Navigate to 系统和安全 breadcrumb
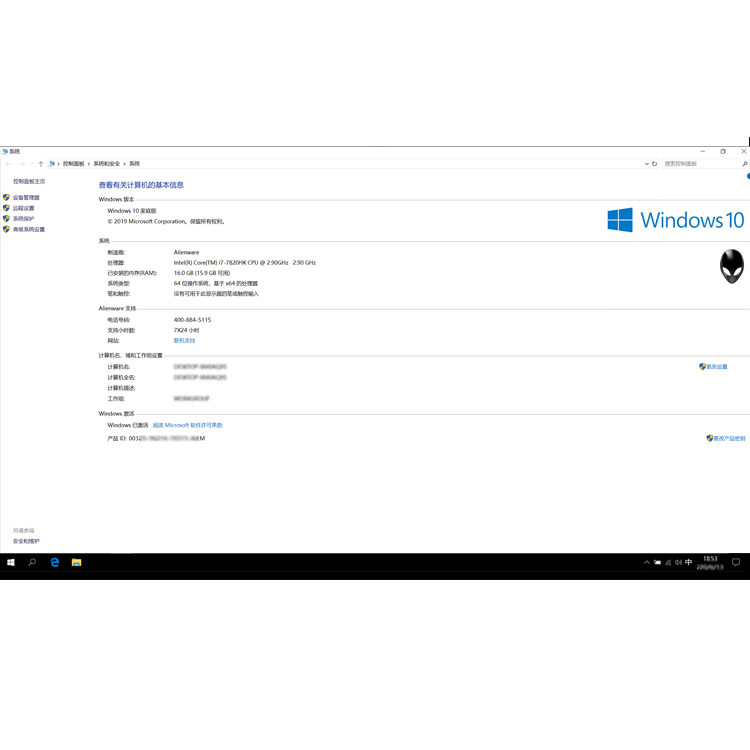Image resolution: width=750 pixels, height=750 pixels. (x=107, y=164)
